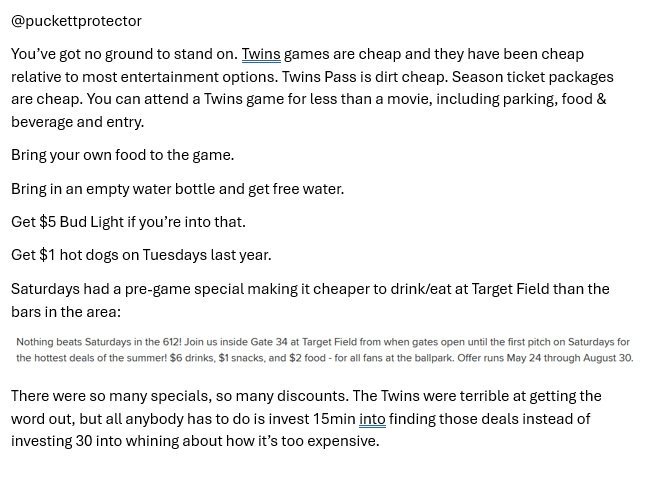The height and width of the screenshot is (477, 660).
Task: Click the "Bring your own food" line
Action: [122, 155]
